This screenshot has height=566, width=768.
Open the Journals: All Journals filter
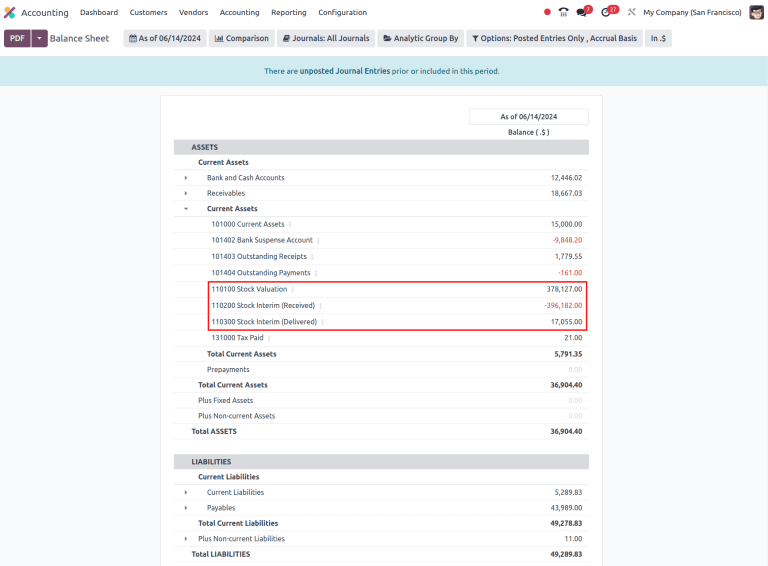coord(326,38)
